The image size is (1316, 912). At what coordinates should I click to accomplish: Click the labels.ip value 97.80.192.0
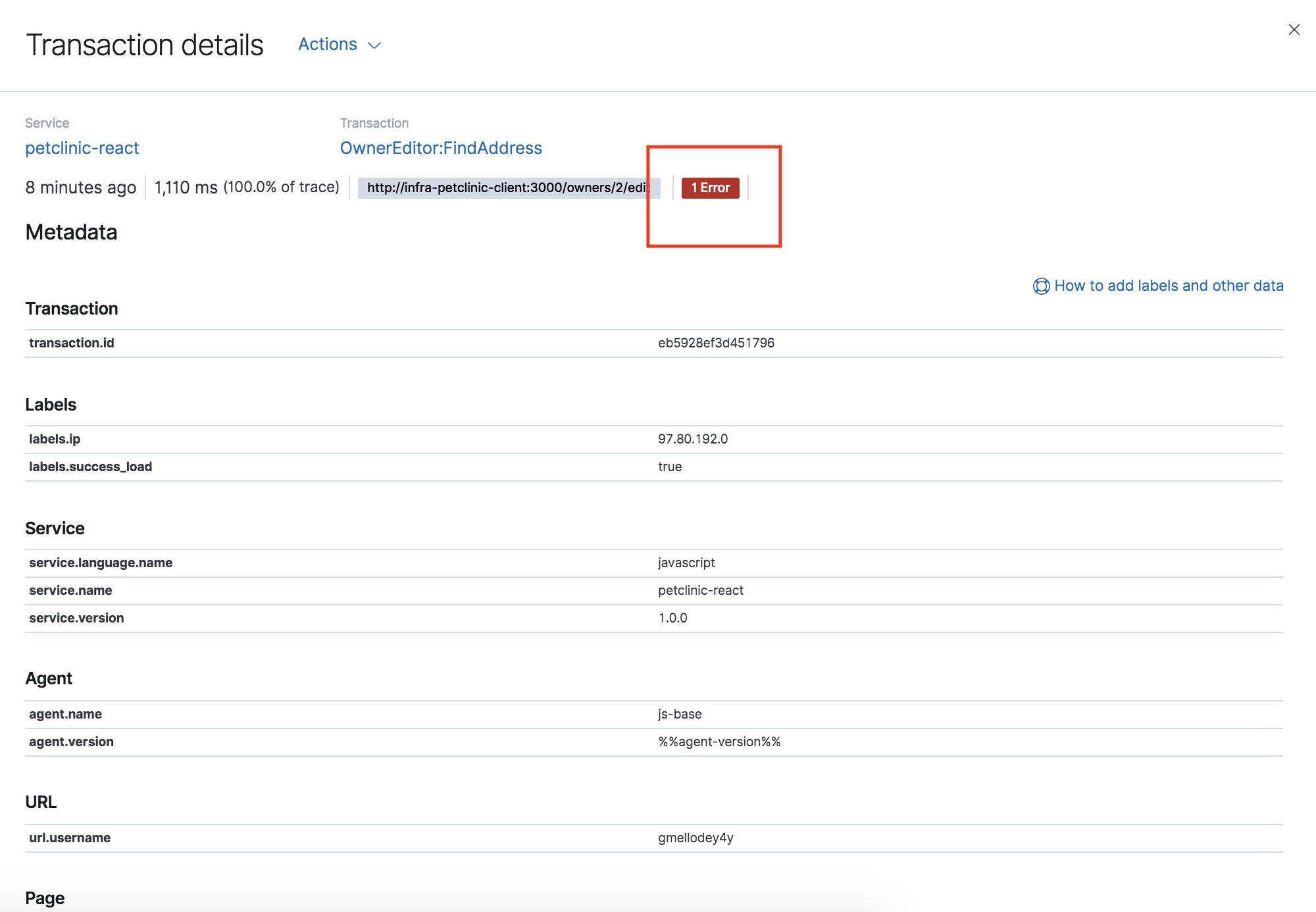click(693, 439)
